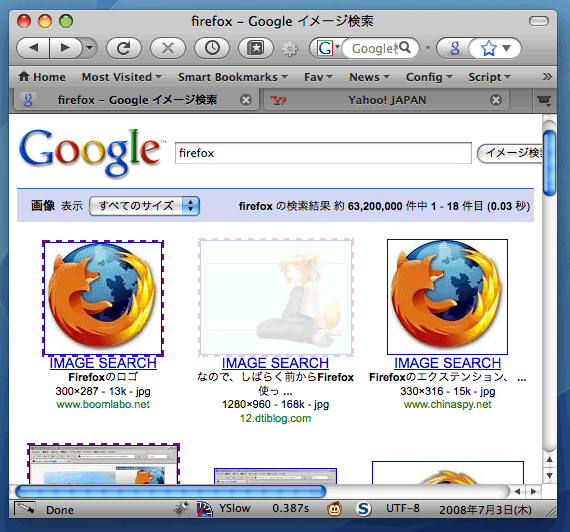
Task: Open the Bookmarks star-box toolbar button
Action: click(256, 48)
